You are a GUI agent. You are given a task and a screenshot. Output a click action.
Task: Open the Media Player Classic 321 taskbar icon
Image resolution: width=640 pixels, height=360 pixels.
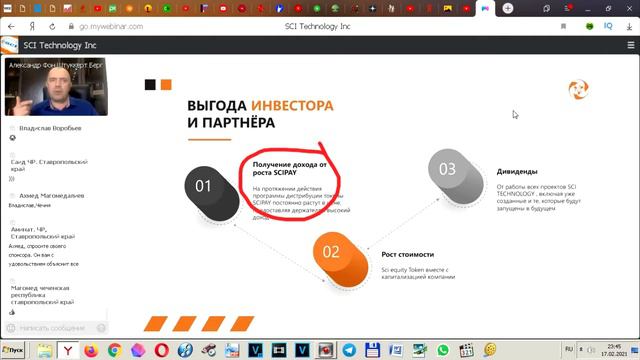pyautogui.click(x=466, y=350)
